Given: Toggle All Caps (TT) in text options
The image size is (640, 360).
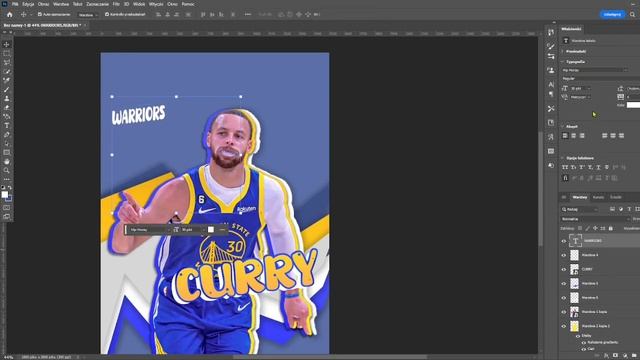Looking at the screenshot, I should [565, 167].
